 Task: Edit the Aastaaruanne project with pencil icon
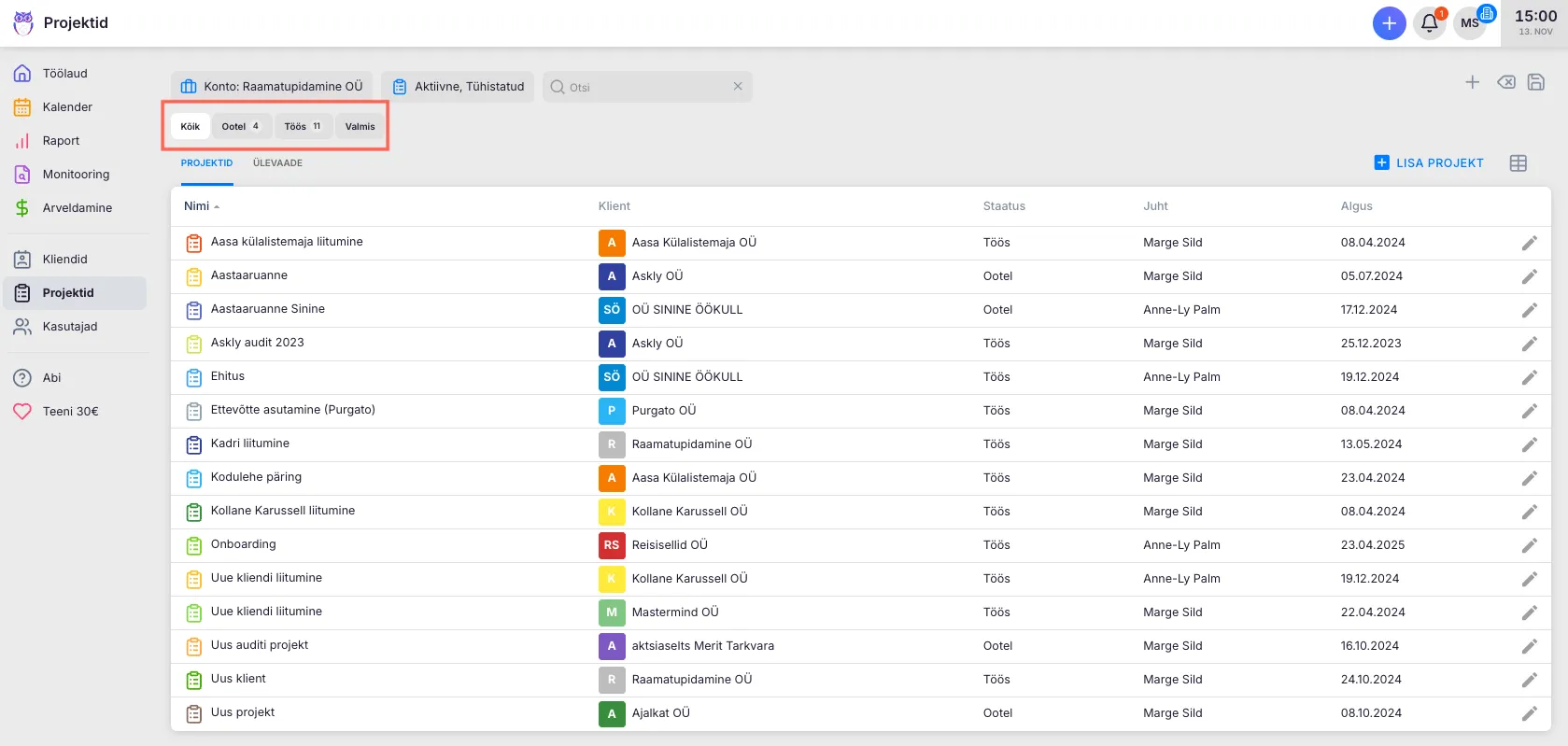pyautogui.click(x=1529, y=276)
